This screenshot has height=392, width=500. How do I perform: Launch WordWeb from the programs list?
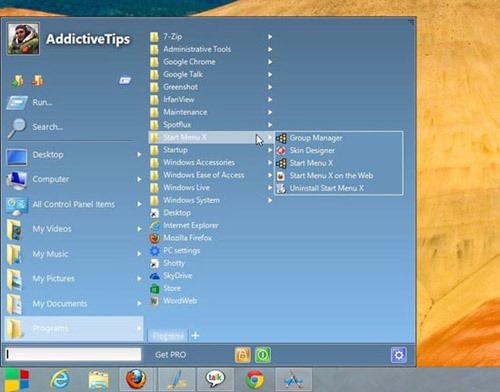173,301
